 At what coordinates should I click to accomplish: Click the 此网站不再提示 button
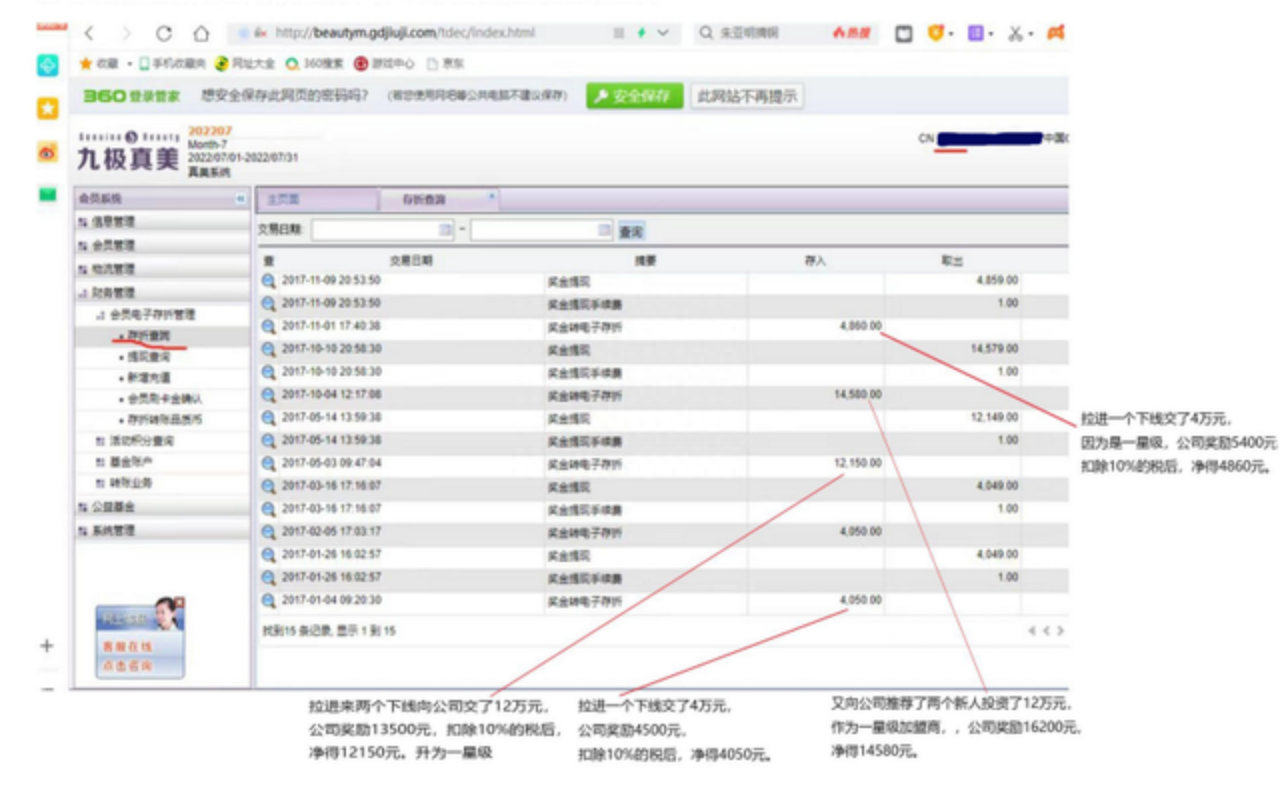coord(747,96)
